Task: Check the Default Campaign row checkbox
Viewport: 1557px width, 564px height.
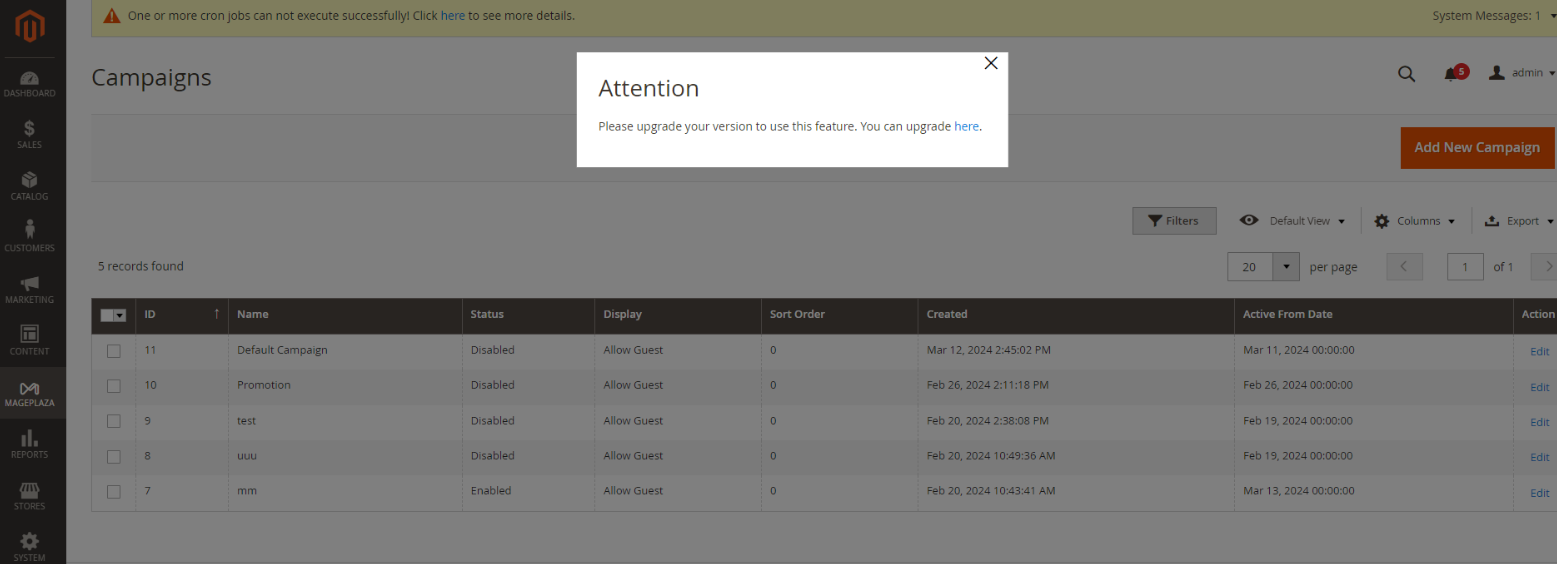Action: coord(114,351)
